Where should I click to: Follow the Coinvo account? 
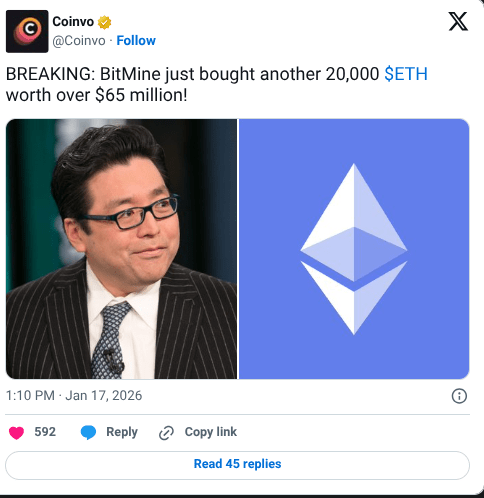tap(136, 41)
